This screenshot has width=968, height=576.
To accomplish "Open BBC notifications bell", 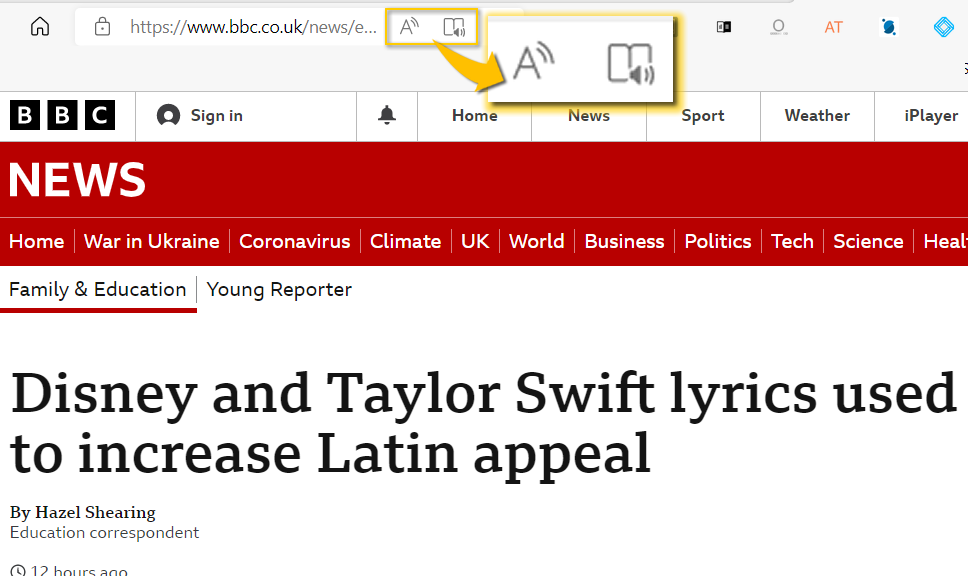I will (387, 115).
